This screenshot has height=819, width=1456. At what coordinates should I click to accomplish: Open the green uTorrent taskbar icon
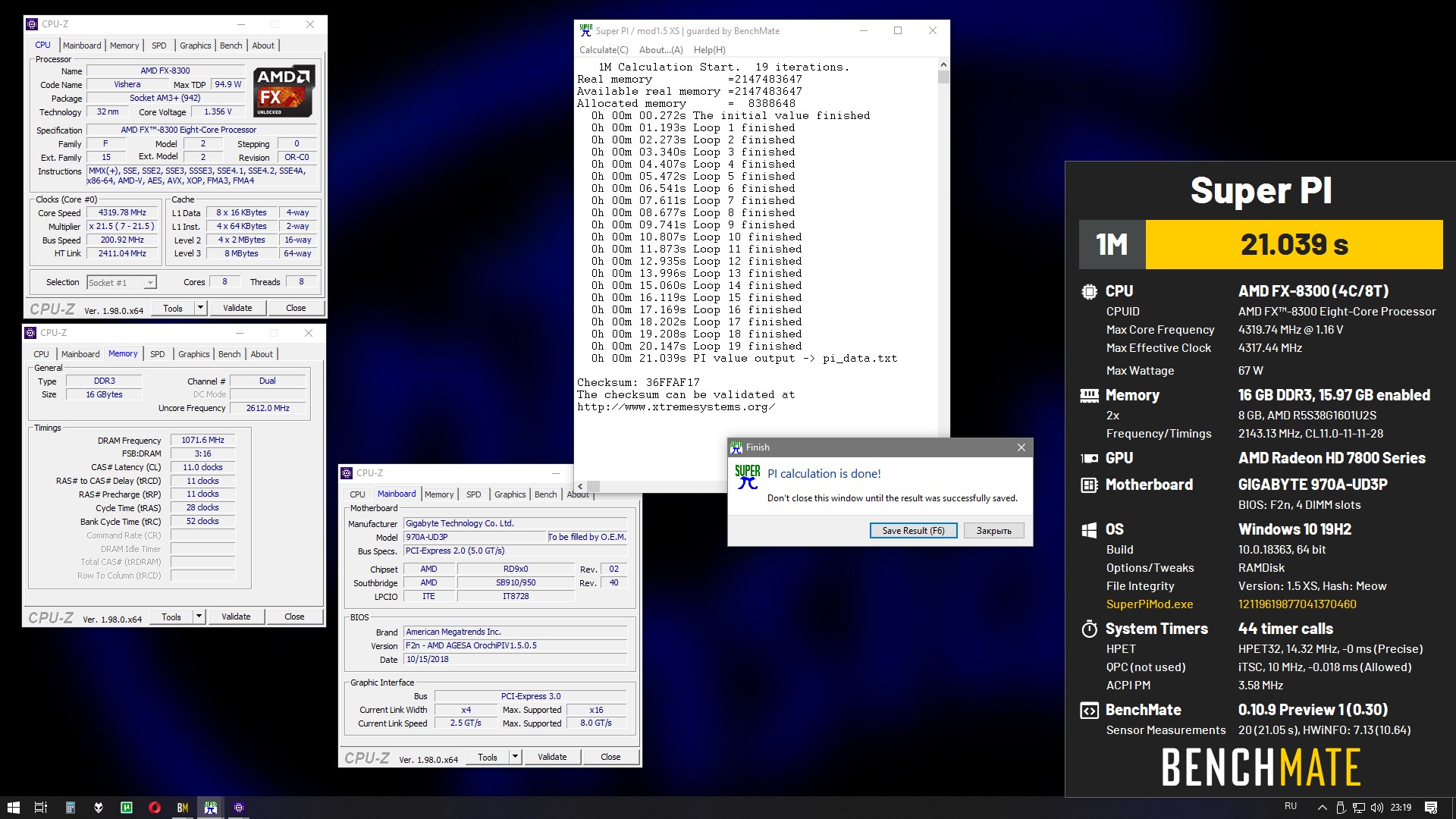click(127, 808)
